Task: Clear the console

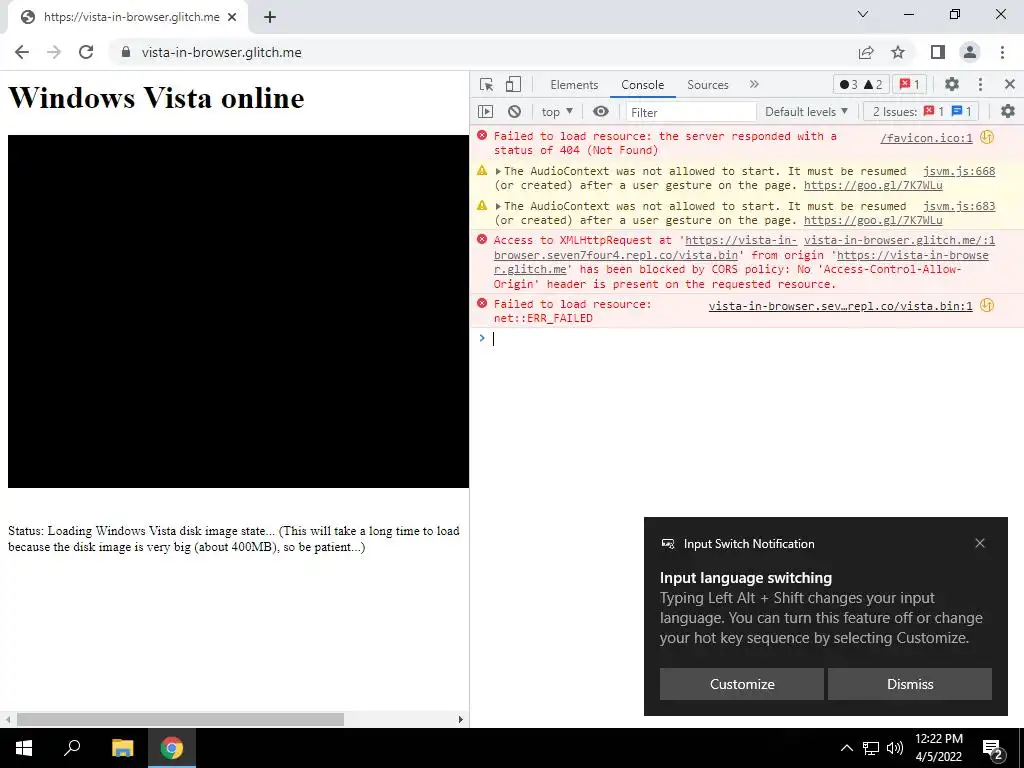Action: click(515, 112)
